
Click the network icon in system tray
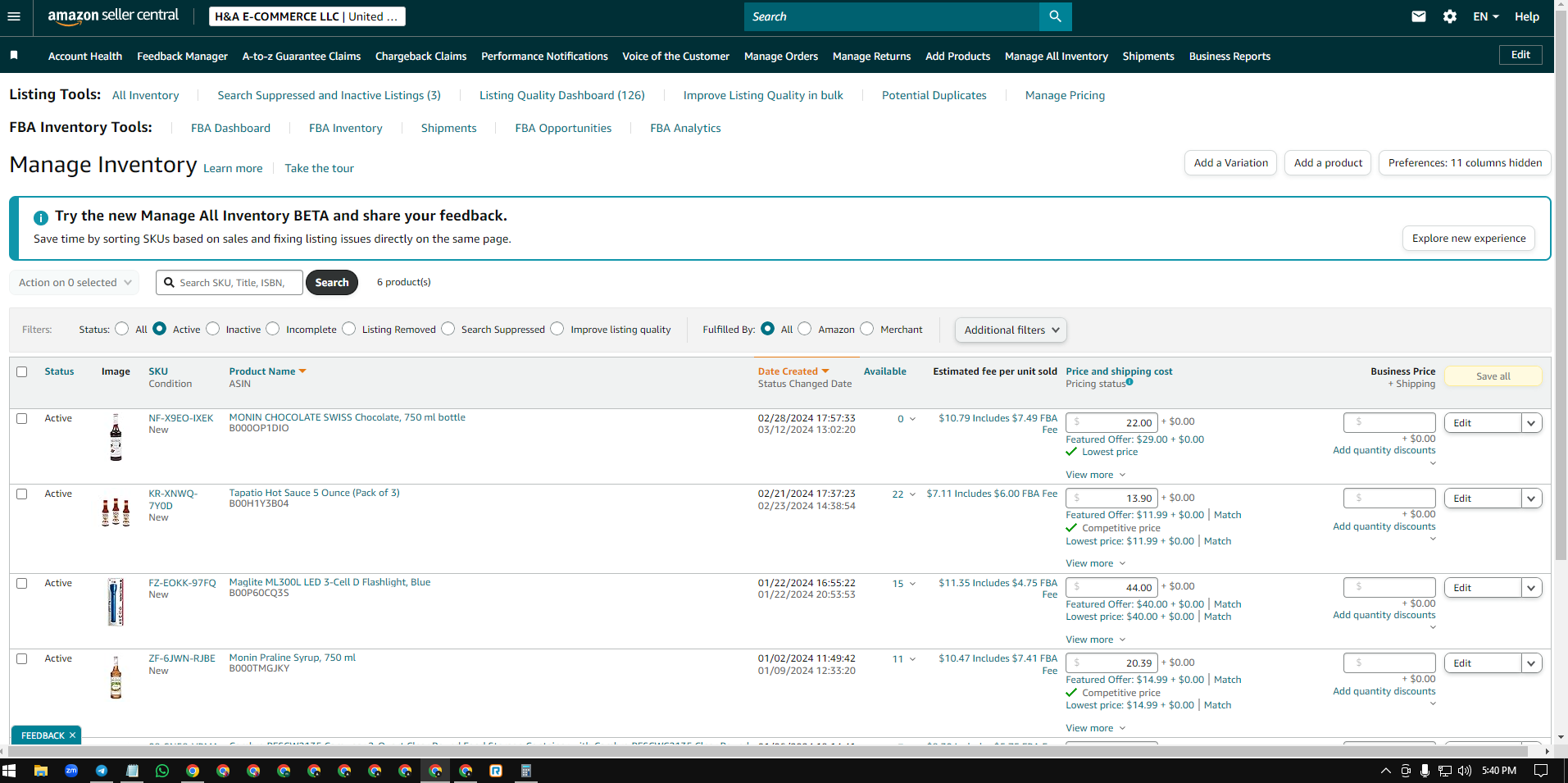point(1445,771)
